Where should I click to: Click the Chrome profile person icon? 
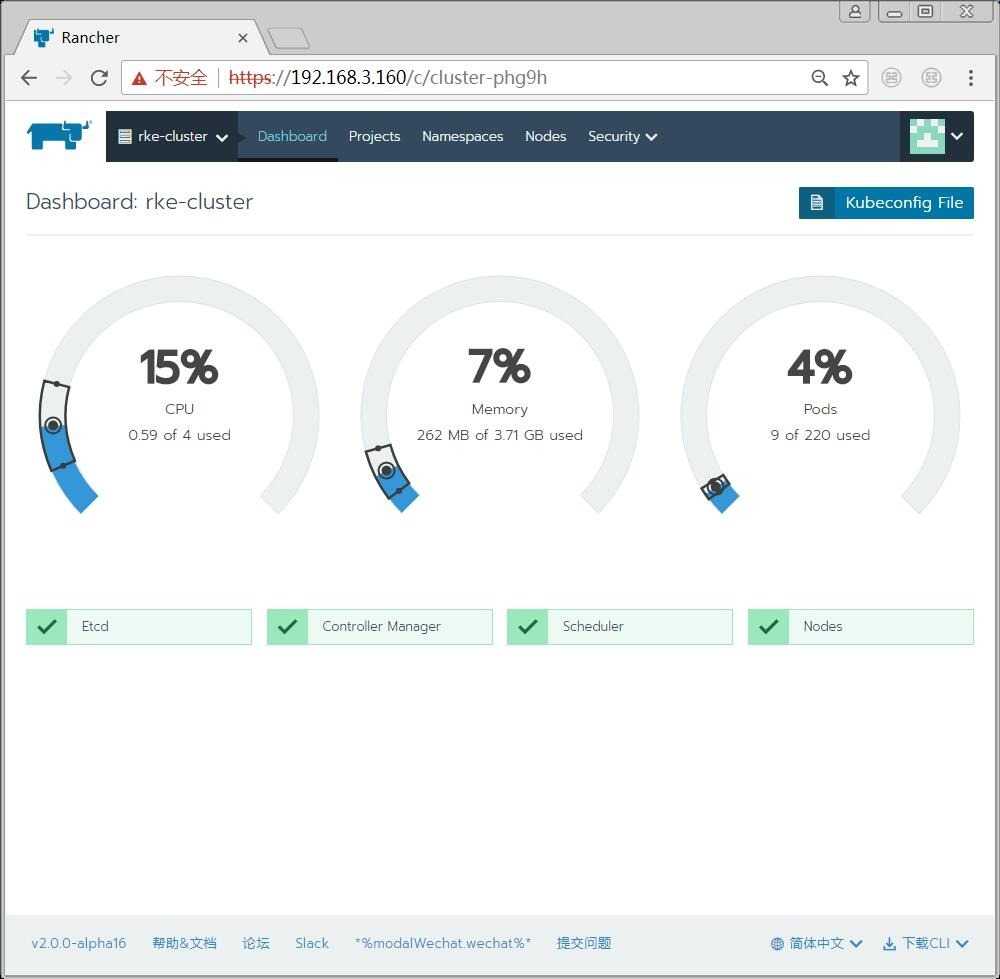(855, 11)
